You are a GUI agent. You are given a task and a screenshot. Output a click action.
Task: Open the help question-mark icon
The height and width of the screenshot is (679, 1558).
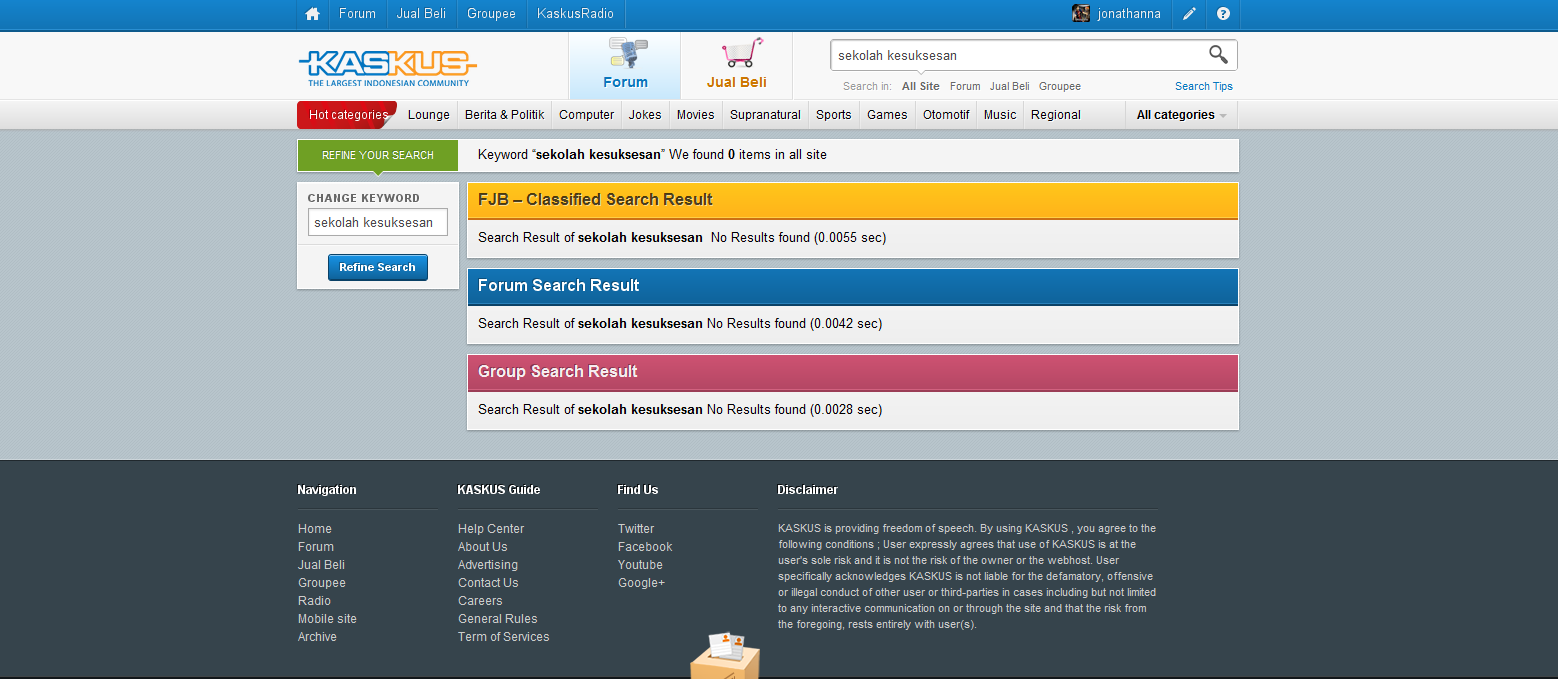point(1223,14)
